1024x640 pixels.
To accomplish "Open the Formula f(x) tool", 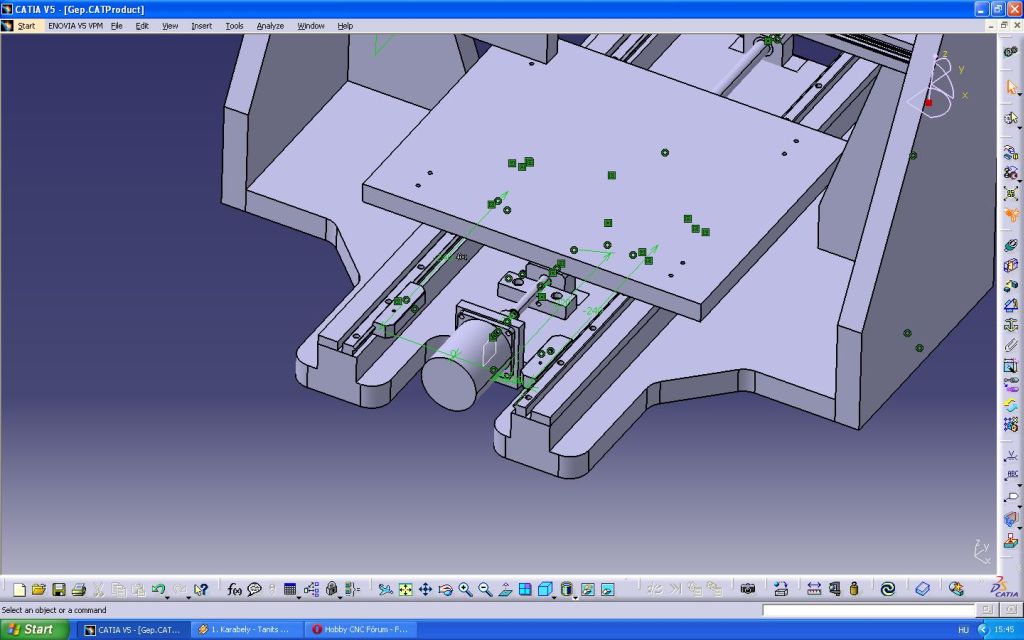I will pyautogui.click(x=235, y=590).
